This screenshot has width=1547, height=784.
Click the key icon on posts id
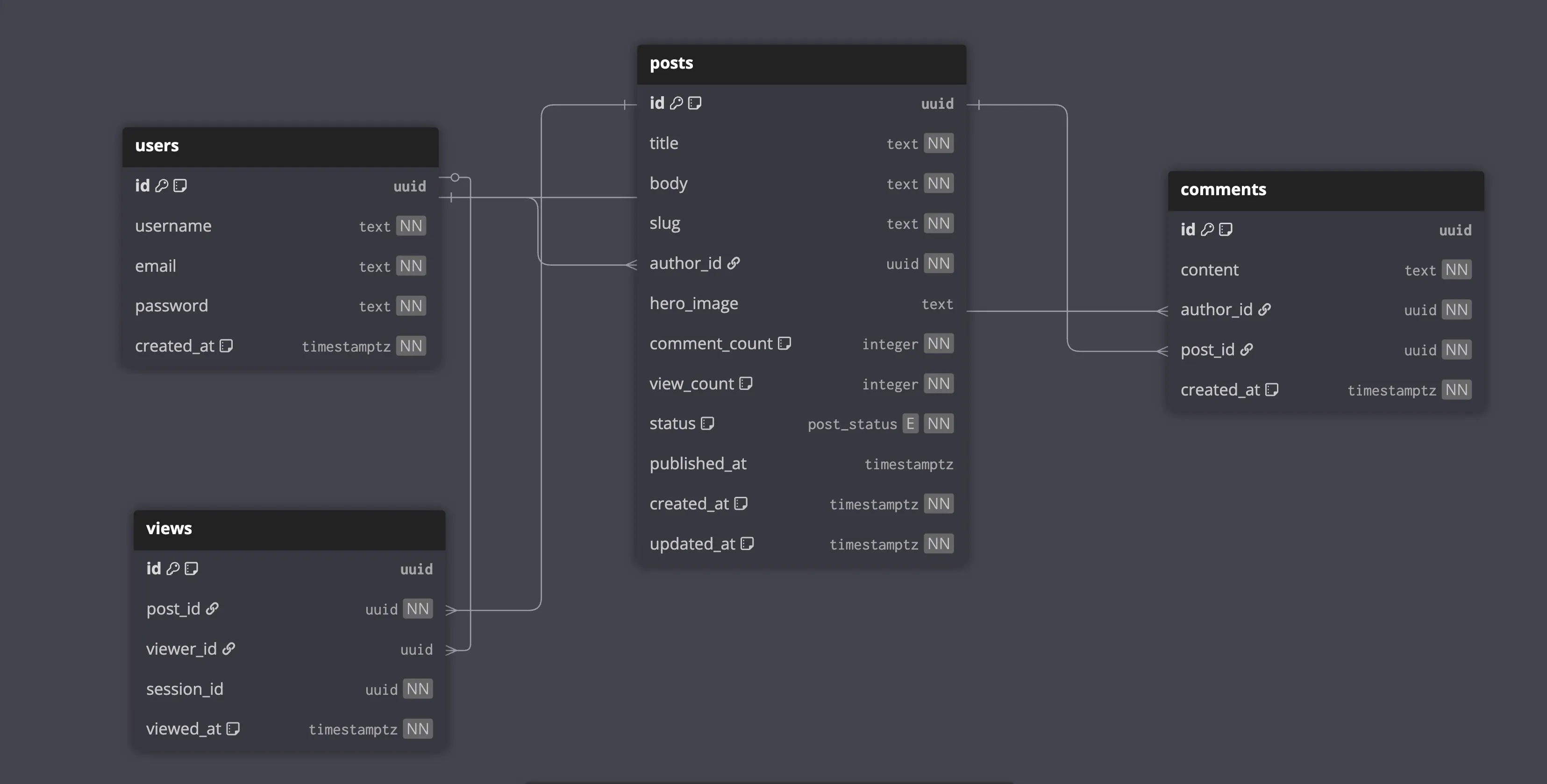pyautogui.click(x=676, y=103)
